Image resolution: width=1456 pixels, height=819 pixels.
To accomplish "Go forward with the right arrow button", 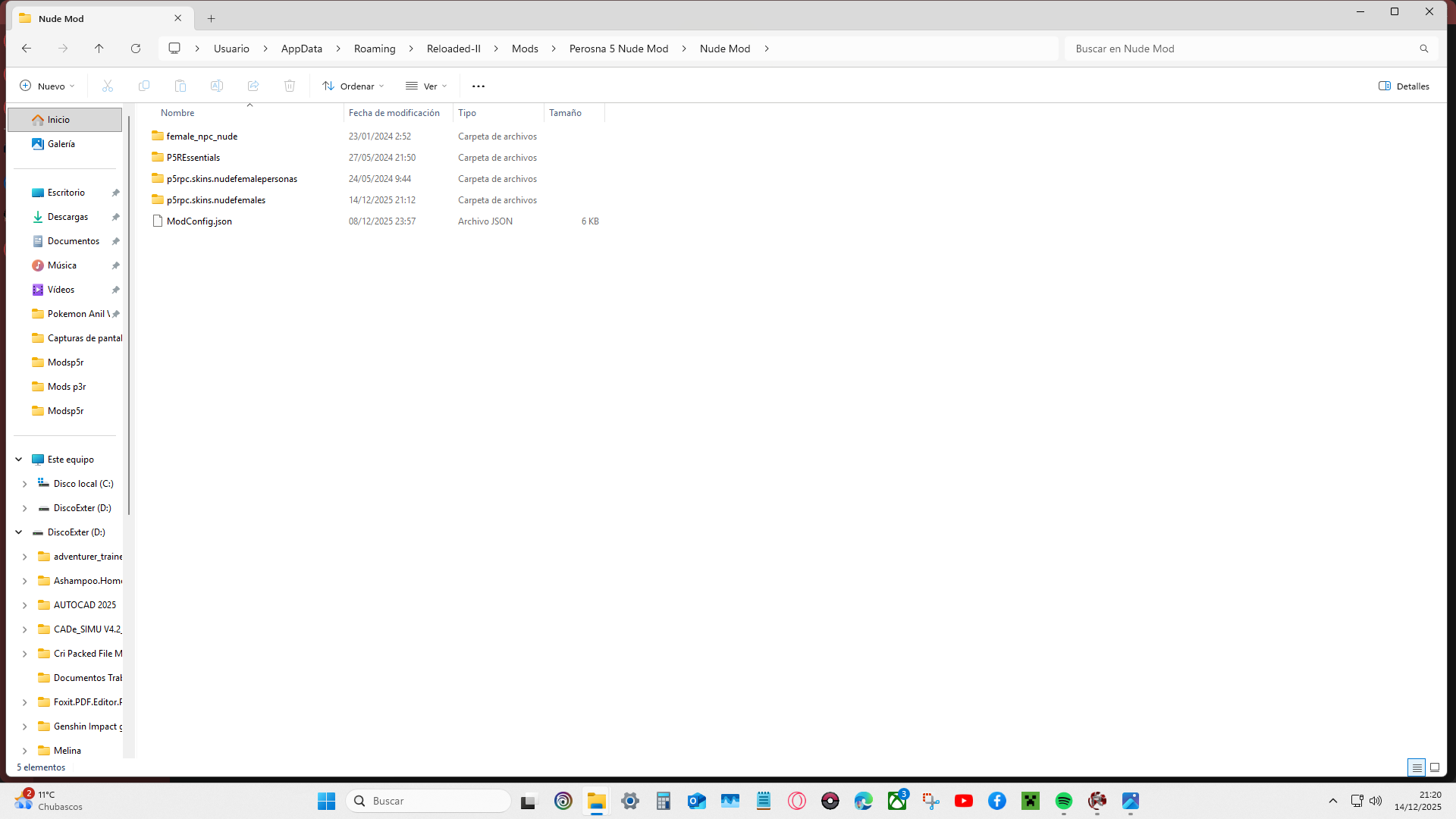I will coord(63,49).
